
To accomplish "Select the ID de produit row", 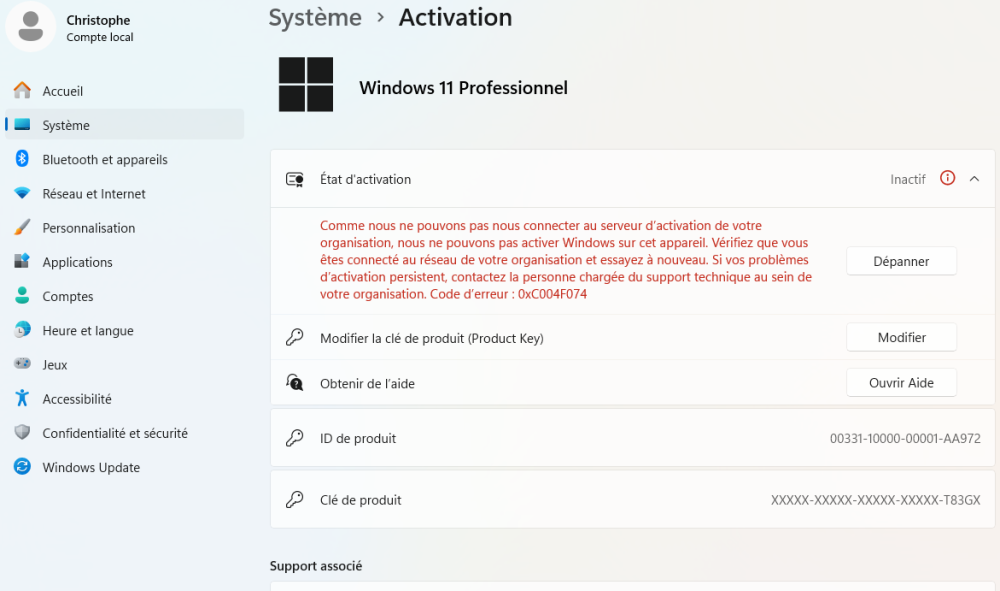I will tap(632, 438).
